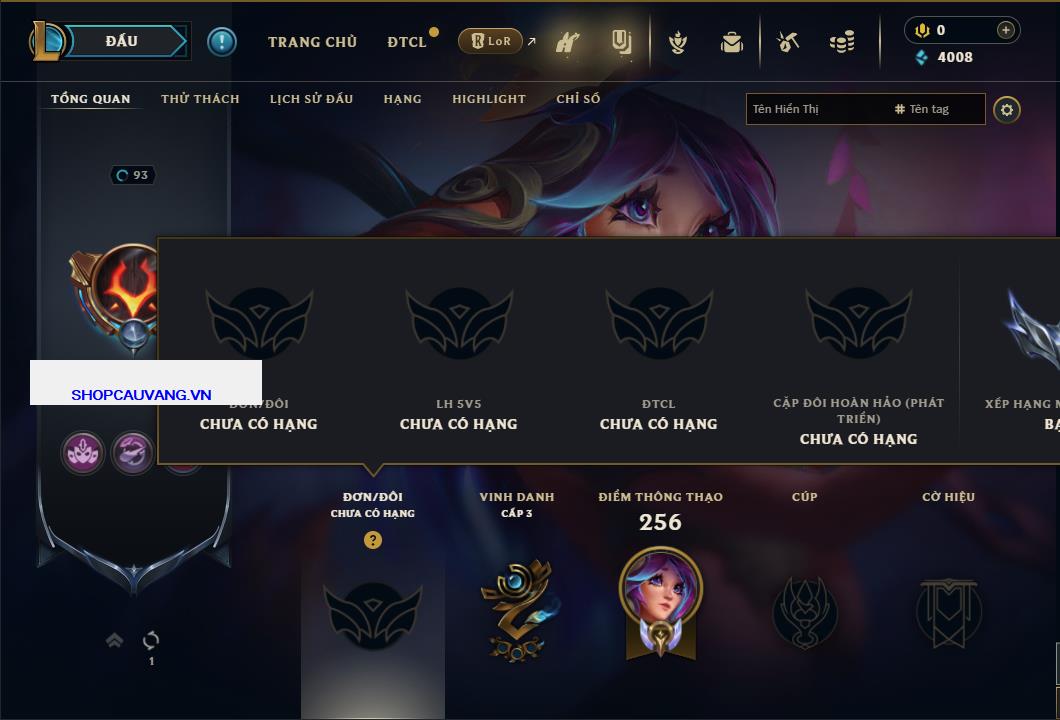Go to TRANG CHỦ home tab
Viewport: 1060px width, 720px height.
pyautogui.click(x=312, y=42)
